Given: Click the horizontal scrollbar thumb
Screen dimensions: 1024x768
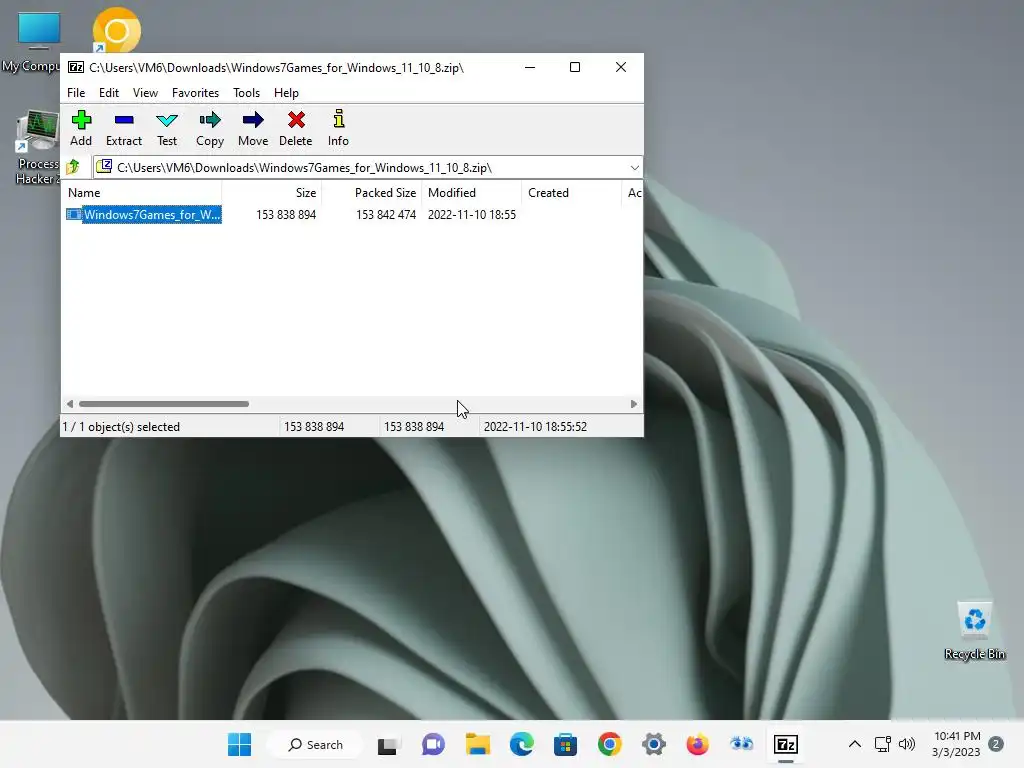Looking at the screenshot, I should [164, 404].
